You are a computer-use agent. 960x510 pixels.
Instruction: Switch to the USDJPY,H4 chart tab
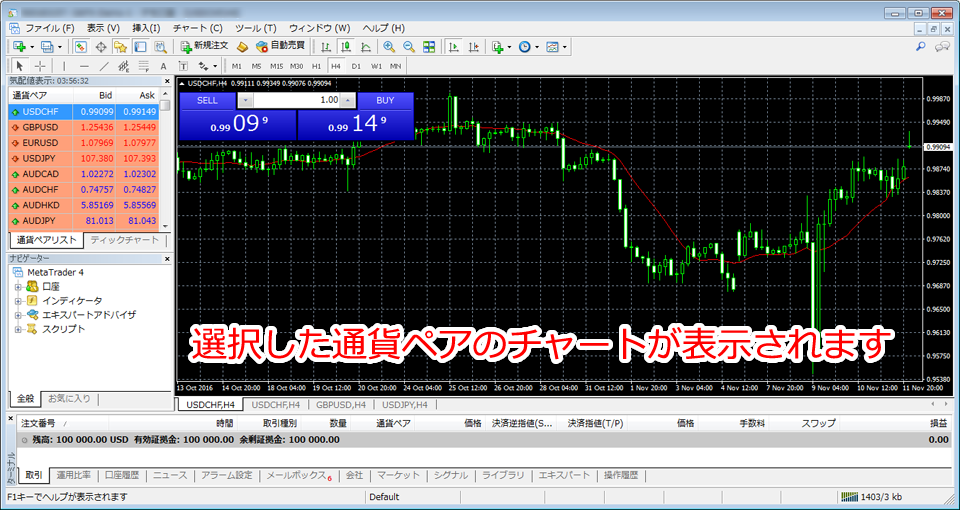(405, 405)
